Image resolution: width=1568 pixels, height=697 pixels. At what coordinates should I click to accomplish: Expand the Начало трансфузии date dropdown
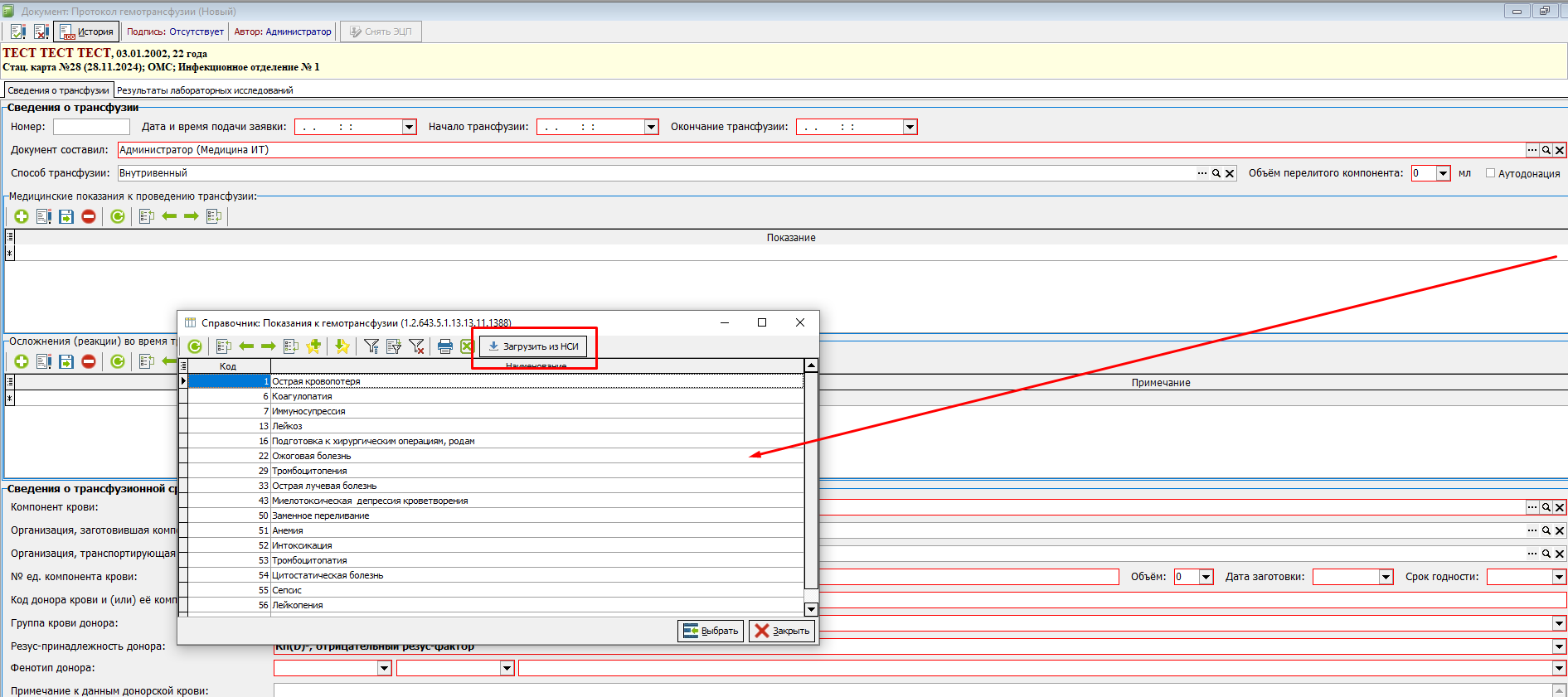pos(651,127)
